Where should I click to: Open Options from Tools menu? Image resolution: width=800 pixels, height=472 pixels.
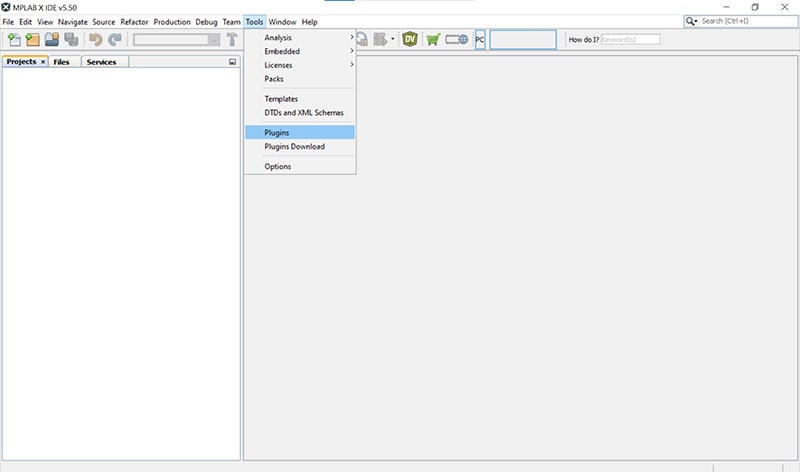(x=299, y=166)
